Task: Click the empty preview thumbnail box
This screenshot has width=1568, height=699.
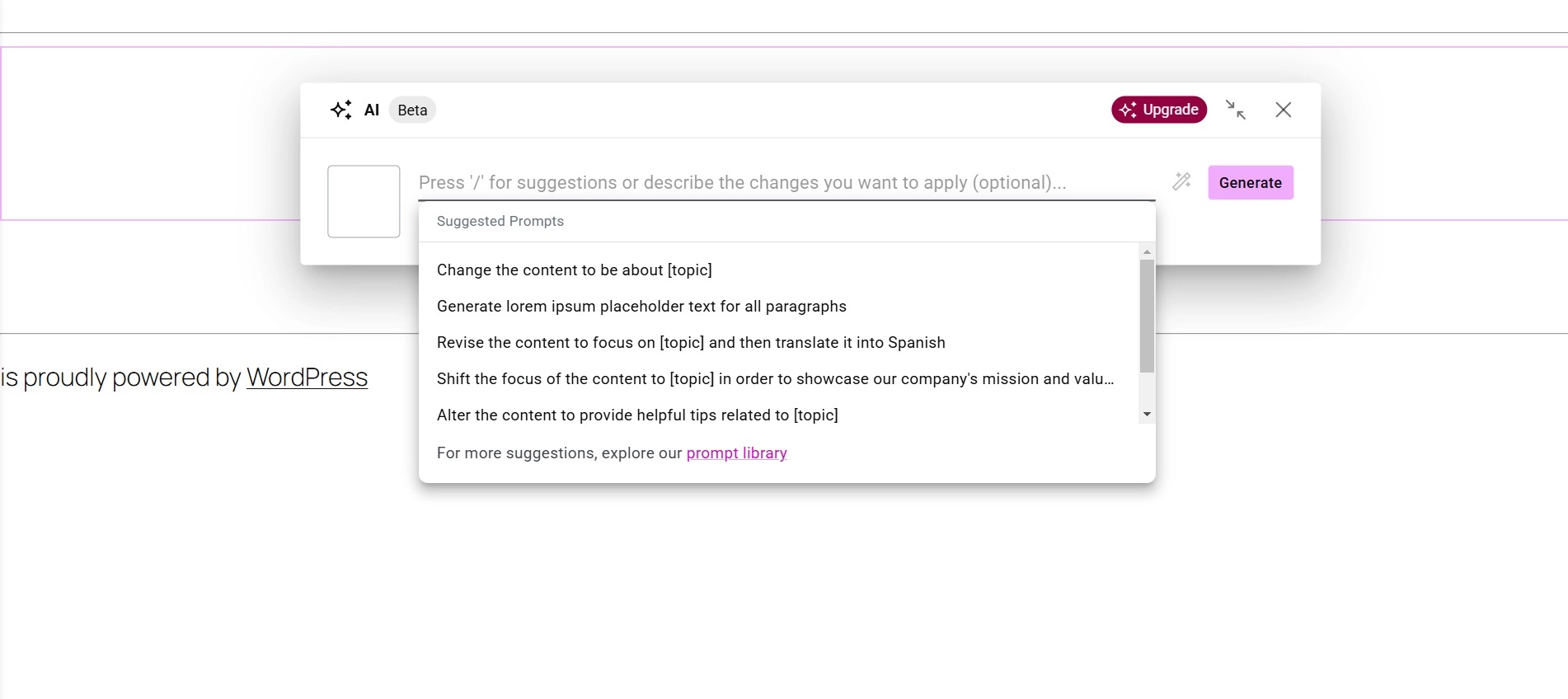Action: tap(364, 201)
